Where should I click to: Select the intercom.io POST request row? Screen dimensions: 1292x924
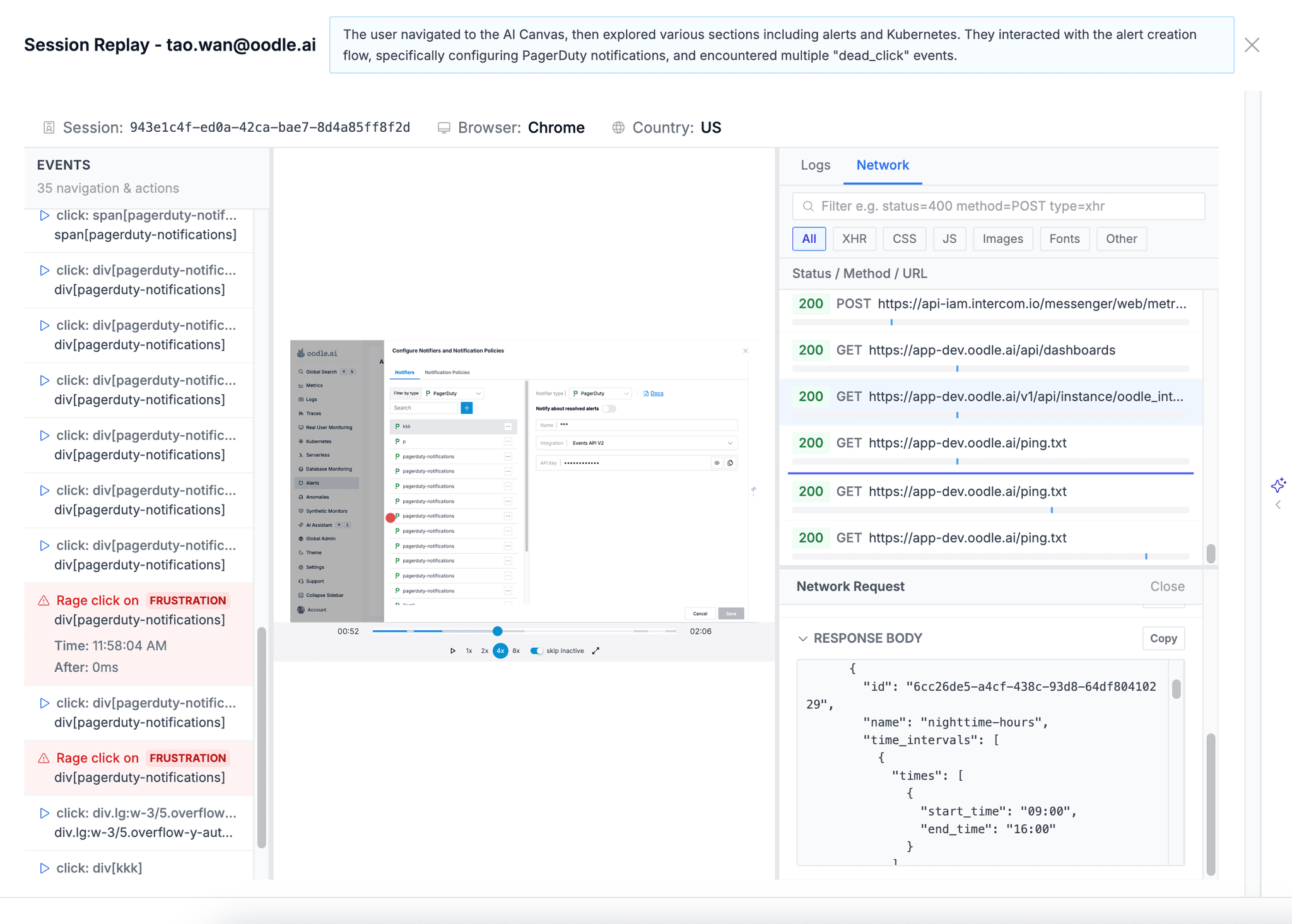990,309
